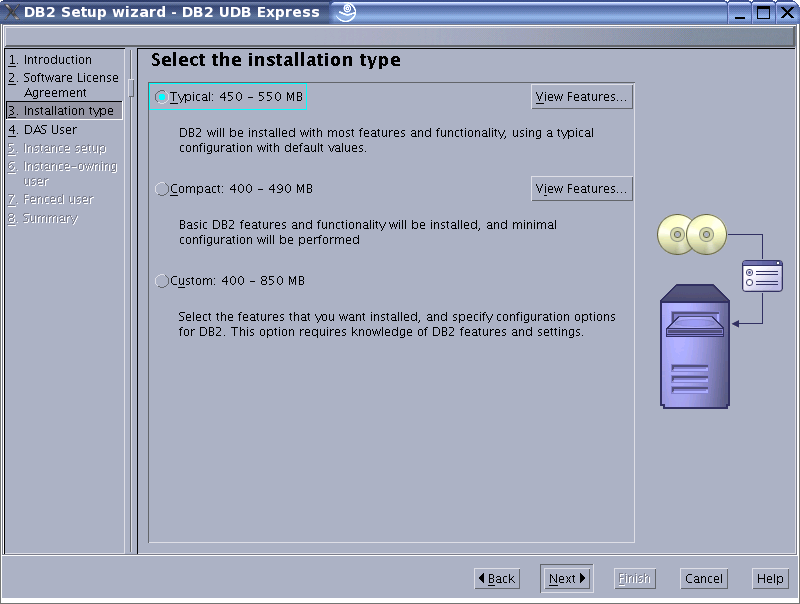Viewport: 800px width, 604px height.
Task: Open View Features for Compact install
Action: (582, 189)
